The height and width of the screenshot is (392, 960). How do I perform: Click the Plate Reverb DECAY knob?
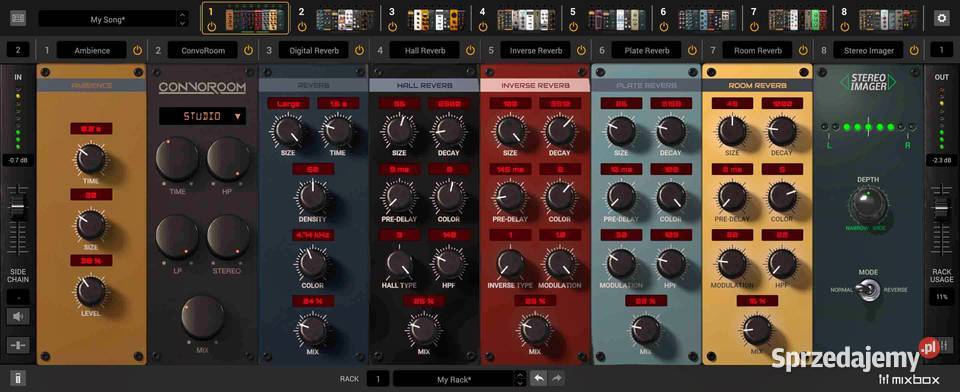coord(671,131)
